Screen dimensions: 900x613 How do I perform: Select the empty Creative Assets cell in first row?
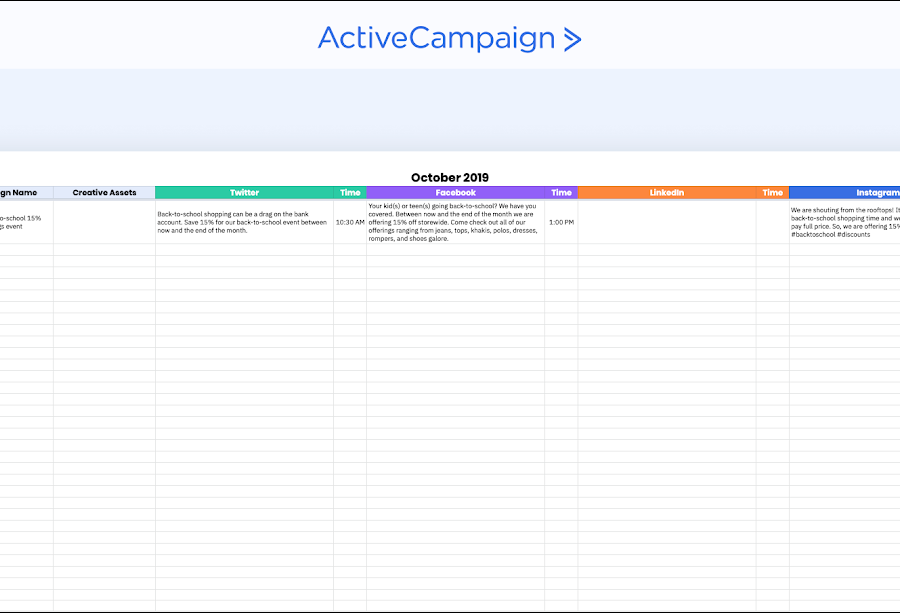tap(104, 222)
